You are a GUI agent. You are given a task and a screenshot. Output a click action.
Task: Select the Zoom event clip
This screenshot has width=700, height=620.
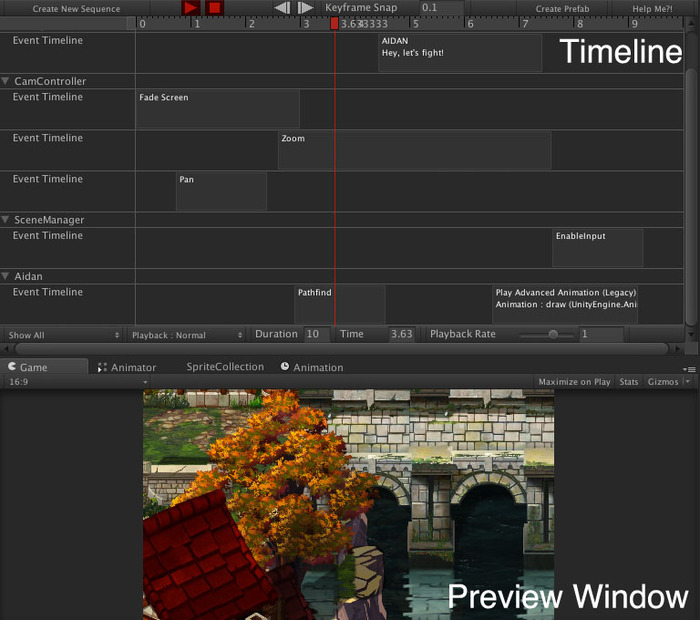click(414, 150)
